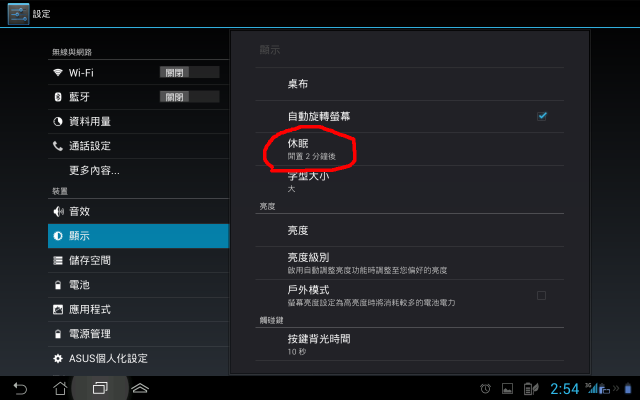Select 音效 in the settings sidebar
Viewport: 640px width, 400px height.
pyautogui.click(x=138, y=211)
